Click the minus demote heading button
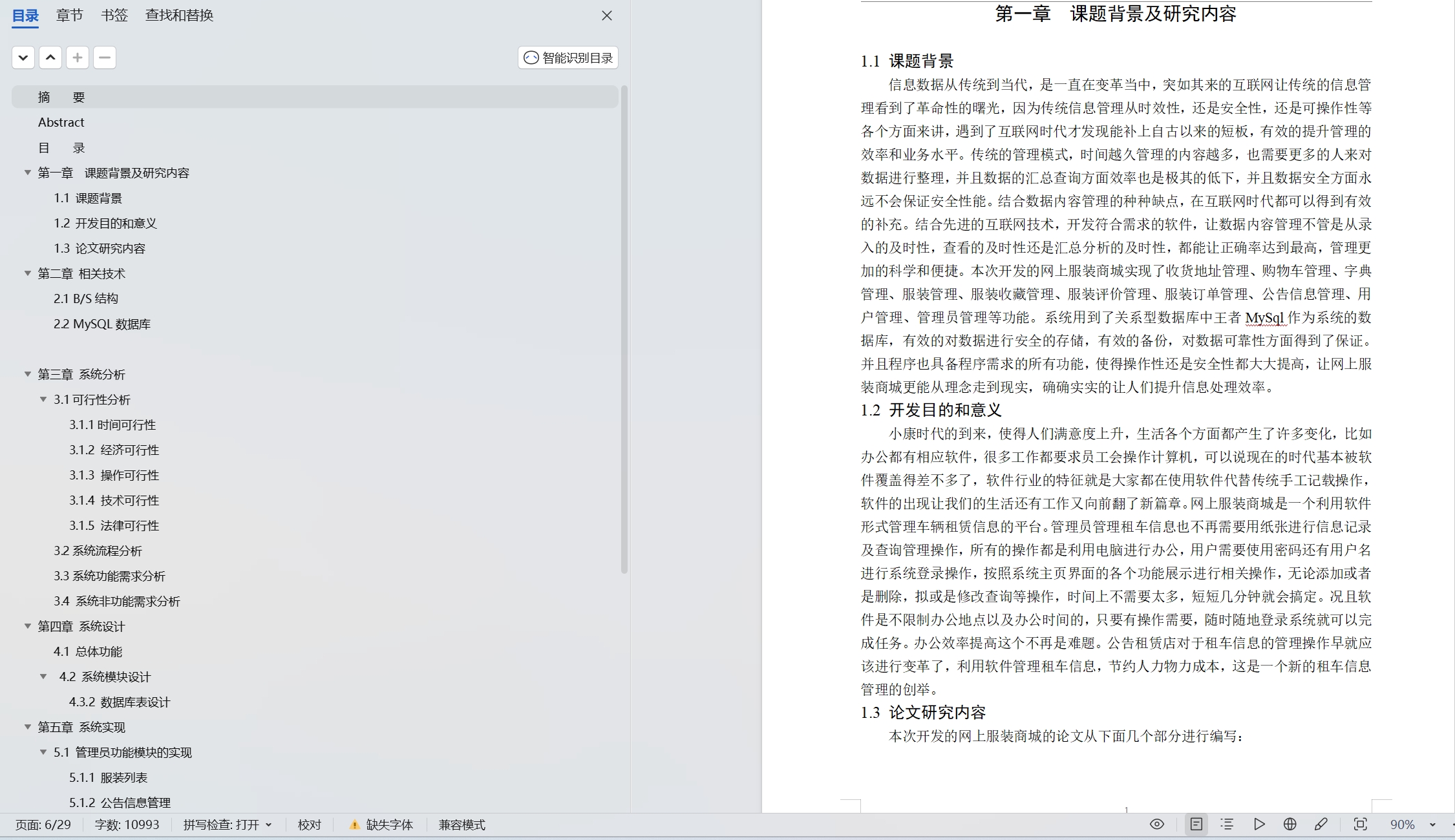 pos(105,58)
